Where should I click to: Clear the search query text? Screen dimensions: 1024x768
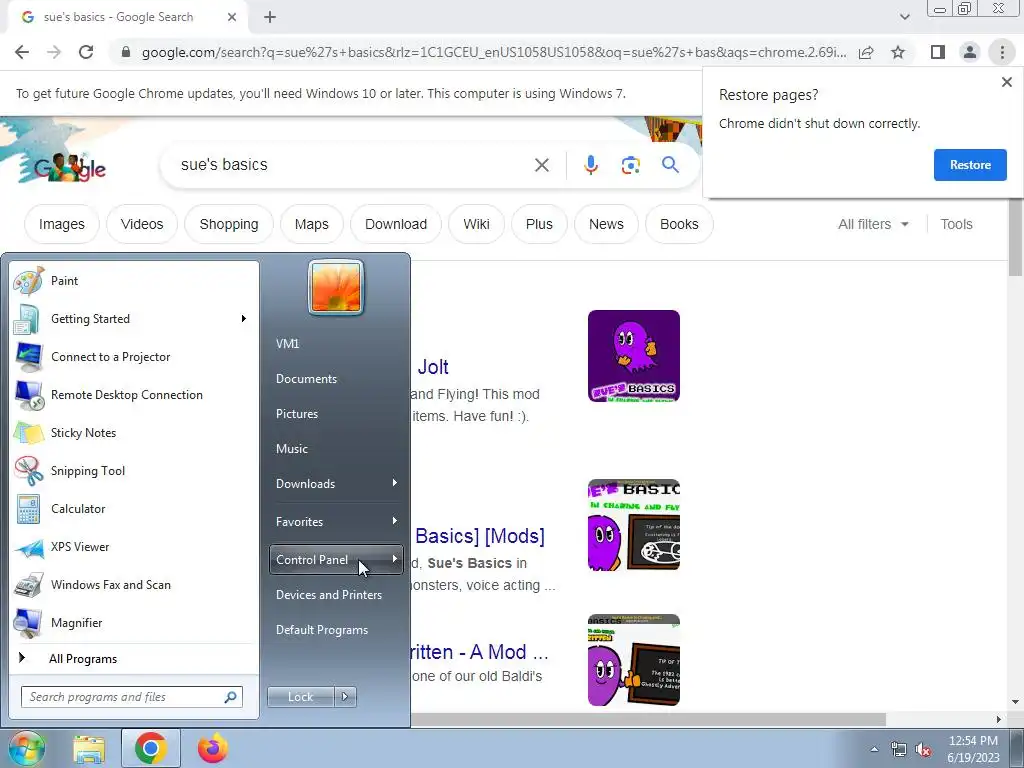(x=541, y=165)
